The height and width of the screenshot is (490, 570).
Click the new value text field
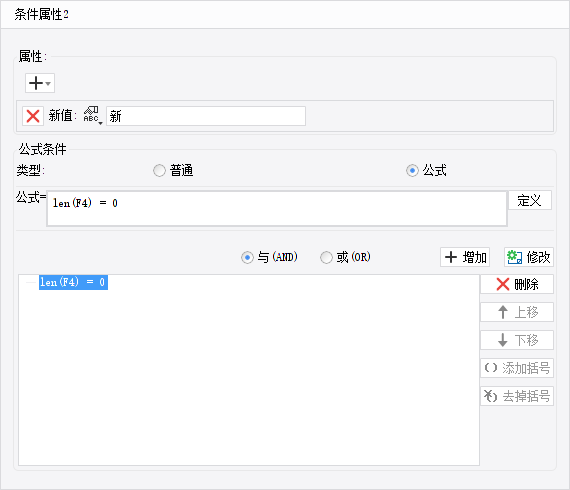(206, 116)
